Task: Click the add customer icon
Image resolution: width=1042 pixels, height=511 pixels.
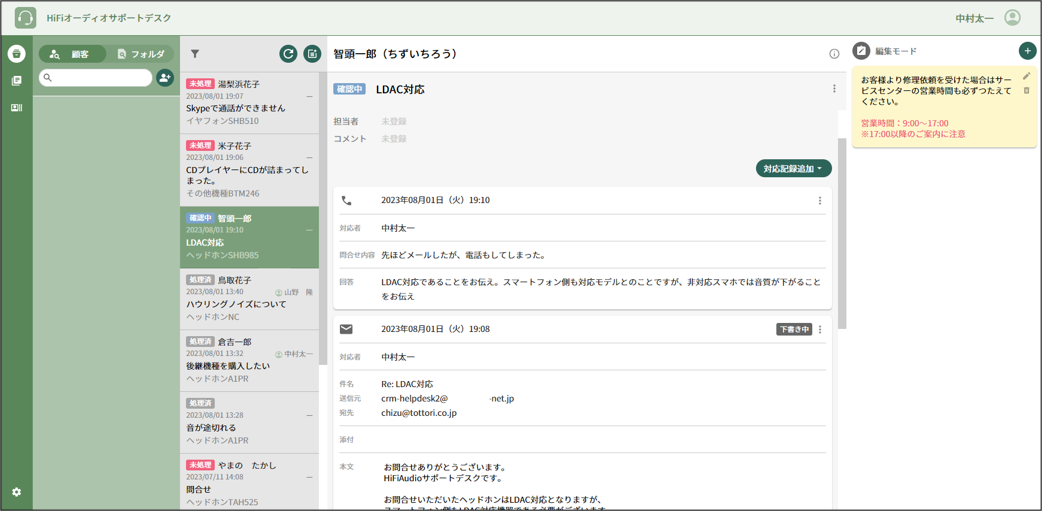Action: pos(165,78)
